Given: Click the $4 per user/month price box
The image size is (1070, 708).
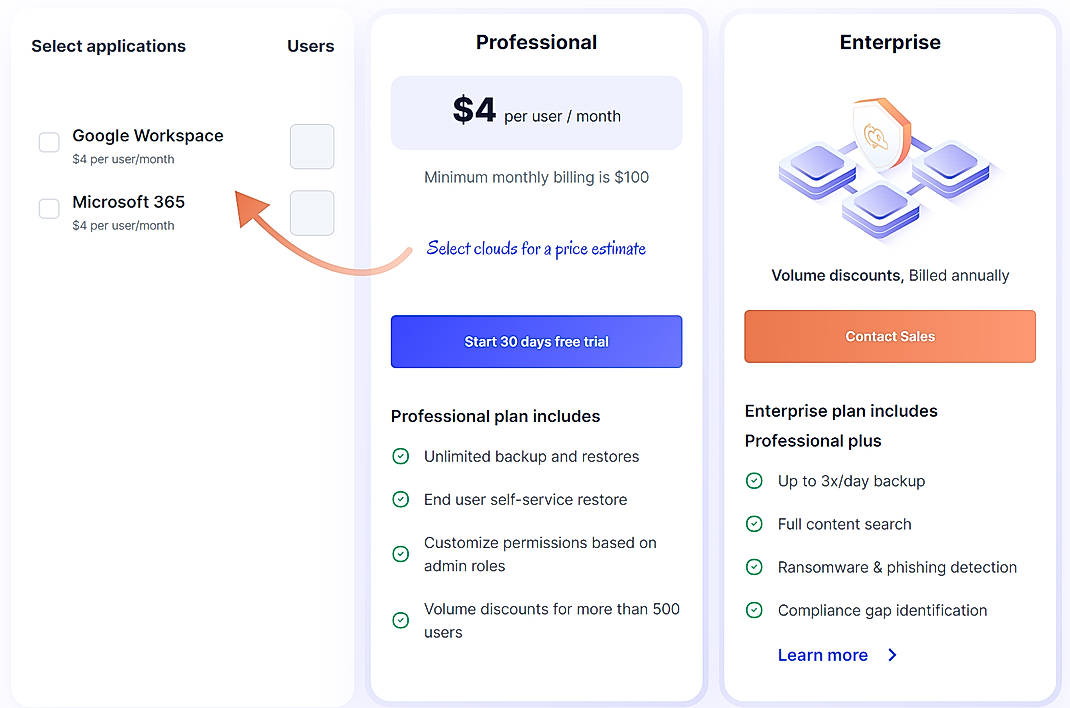Looking at the screenshot, I should 536,110.
